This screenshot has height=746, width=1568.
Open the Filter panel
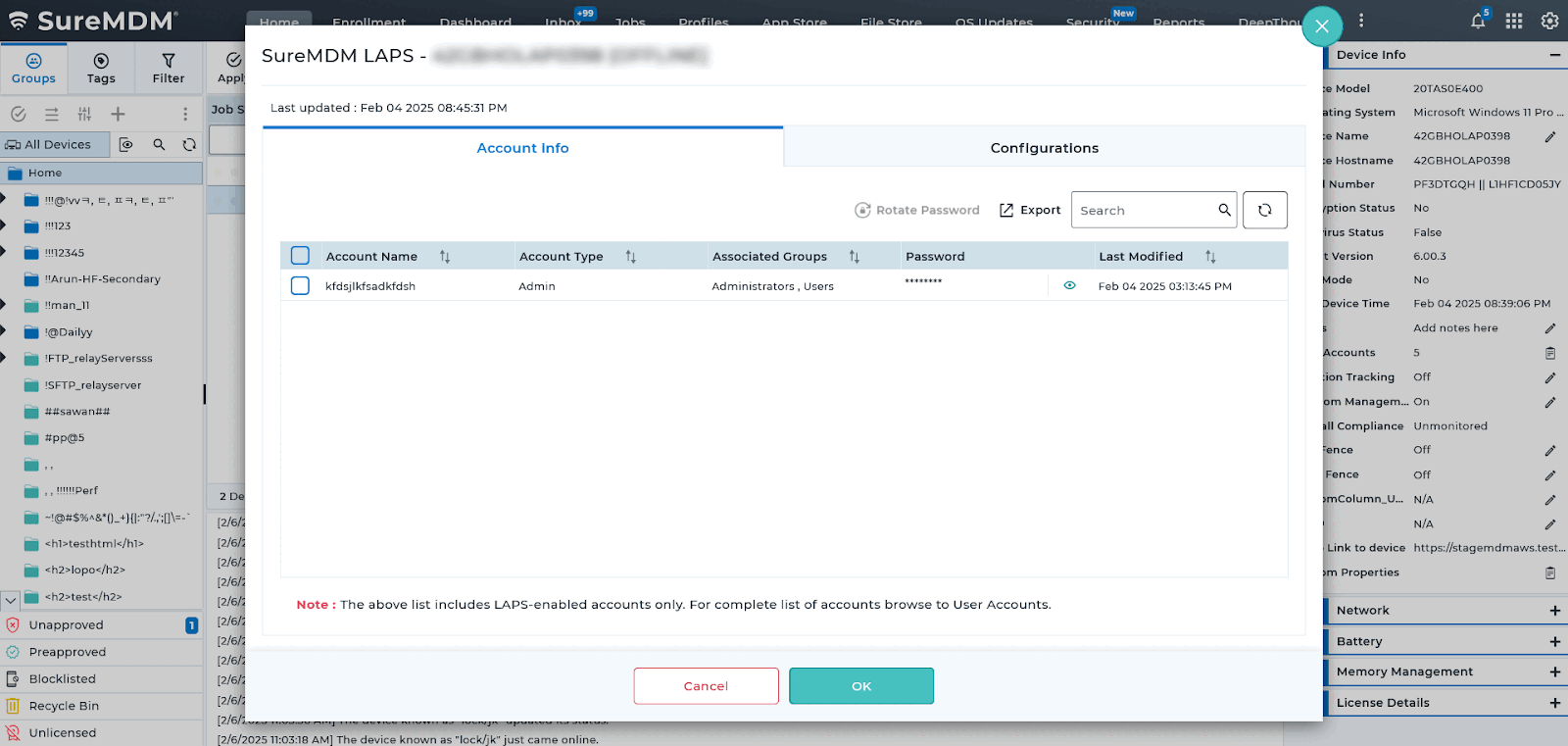tap(169, 68)
